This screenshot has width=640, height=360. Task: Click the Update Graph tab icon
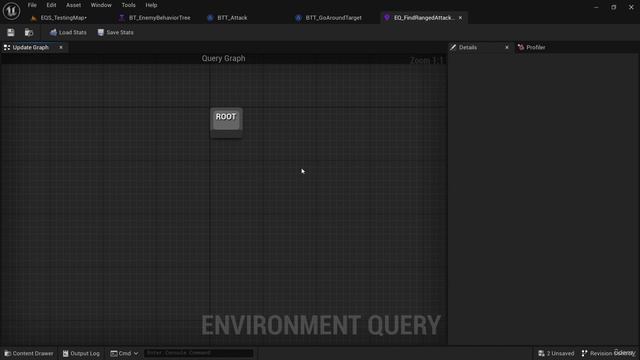point(7,47)
